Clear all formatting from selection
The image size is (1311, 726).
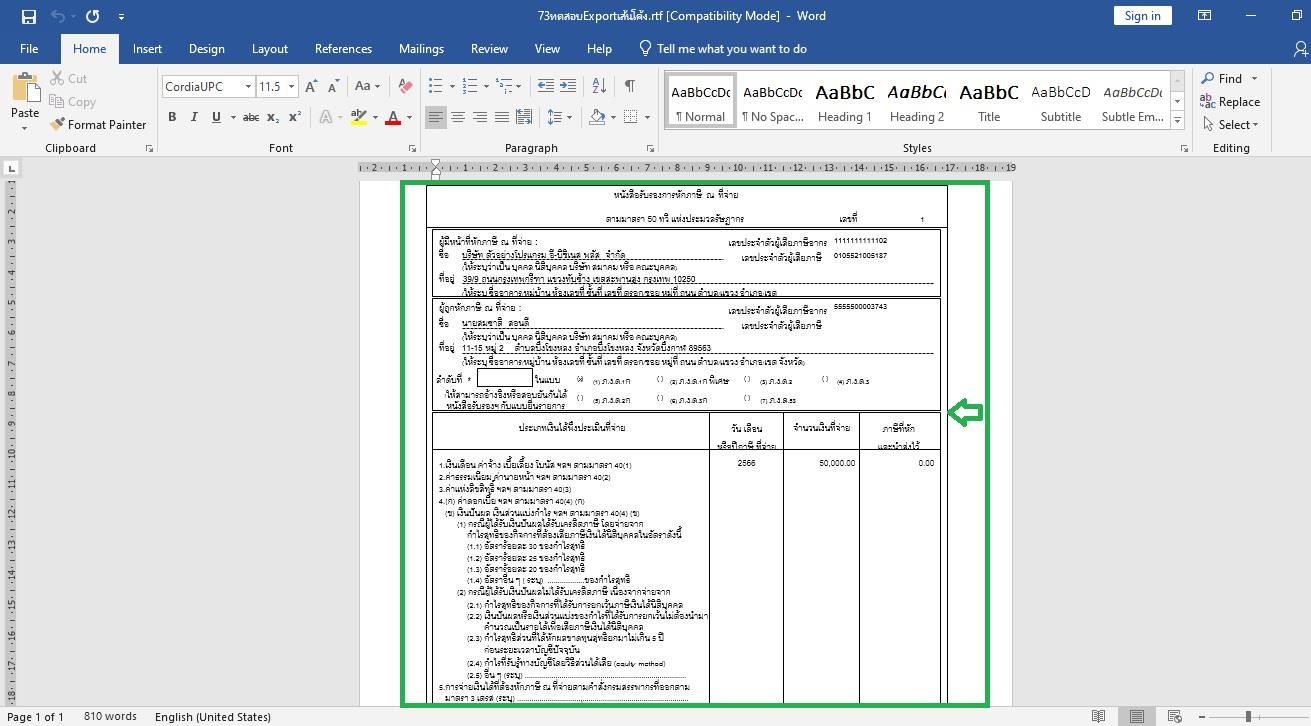(405, 87)
